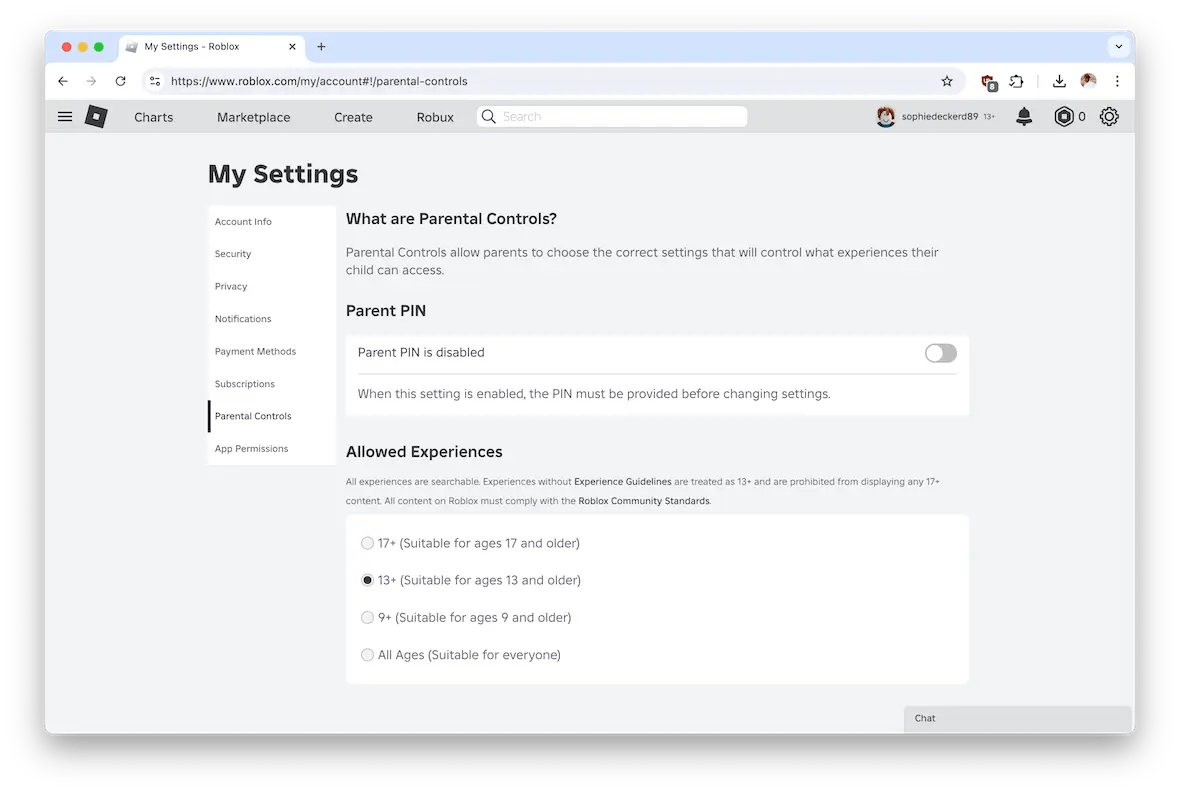Screen dimensions: 1180x793
Task: Go to Robux page
Action: pos(435,117)
